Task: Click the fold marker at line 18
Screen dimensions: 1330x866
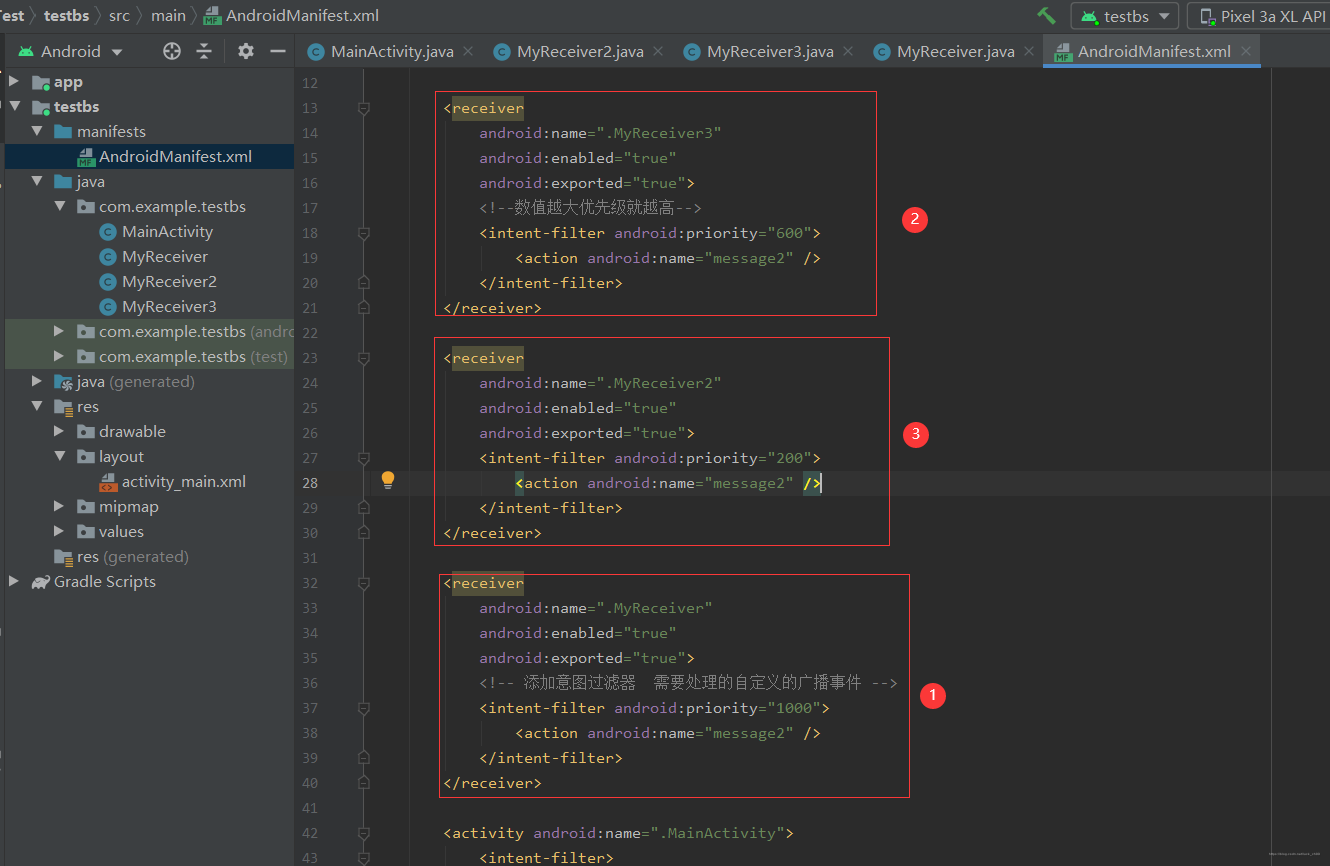Action: pos(364,233)
